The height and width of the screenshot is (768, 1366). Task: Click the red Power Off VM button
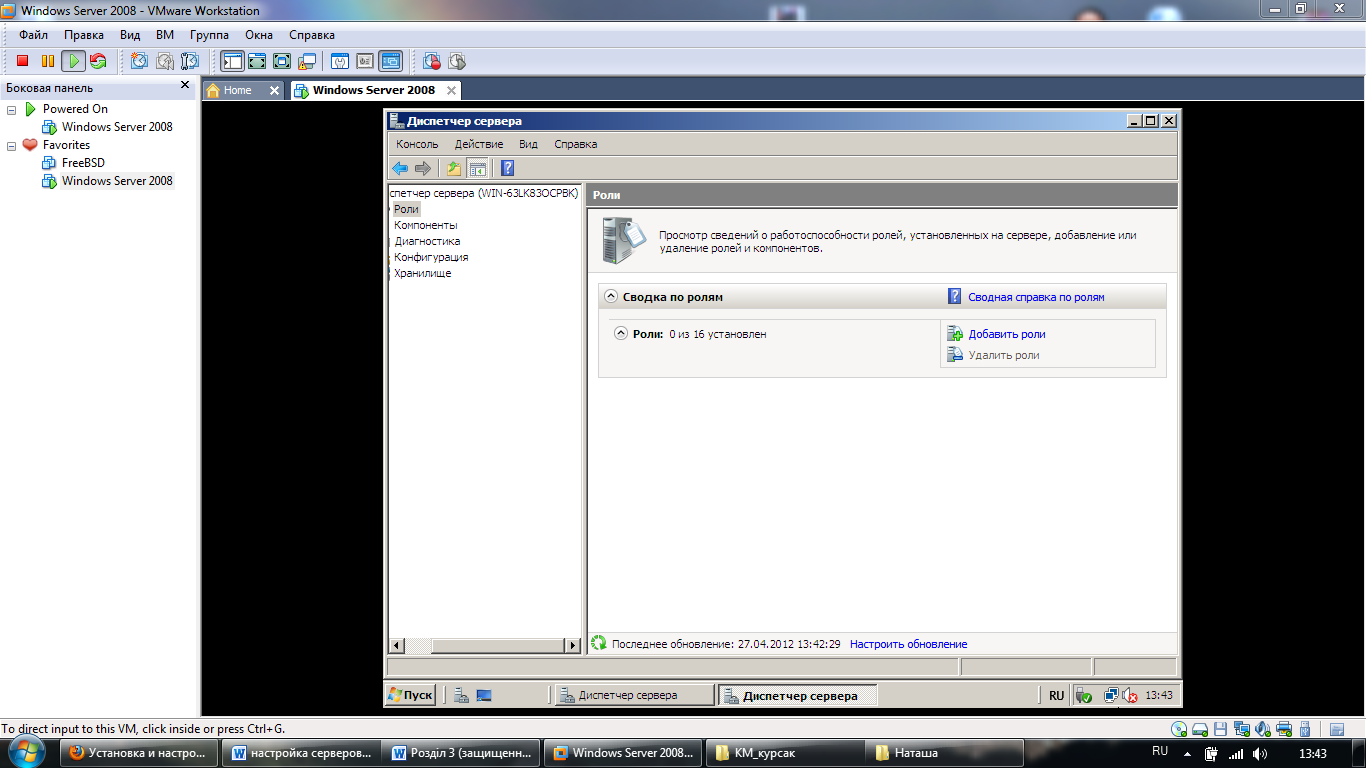pos(22,61)
